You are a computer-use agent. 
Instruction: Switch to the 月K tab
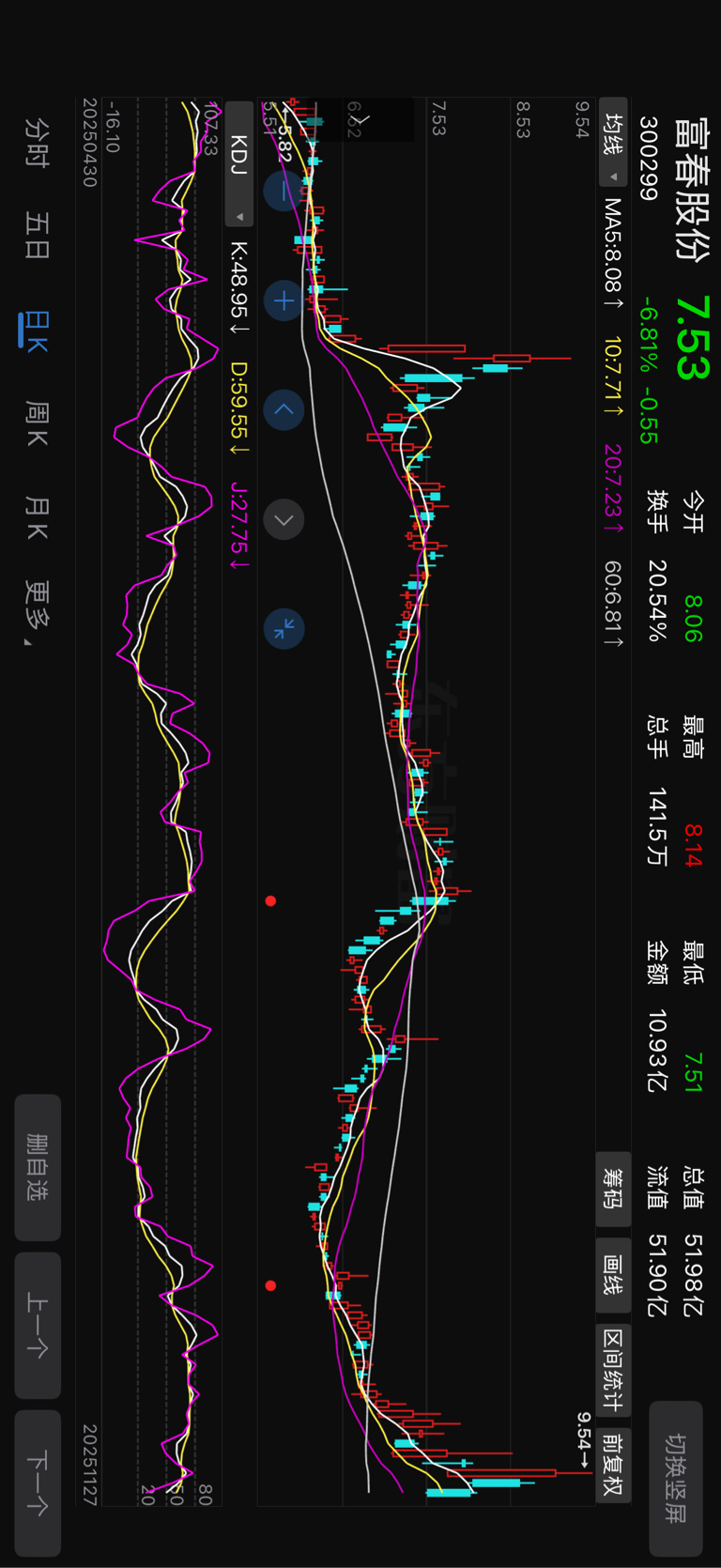[x=38, y=518]
